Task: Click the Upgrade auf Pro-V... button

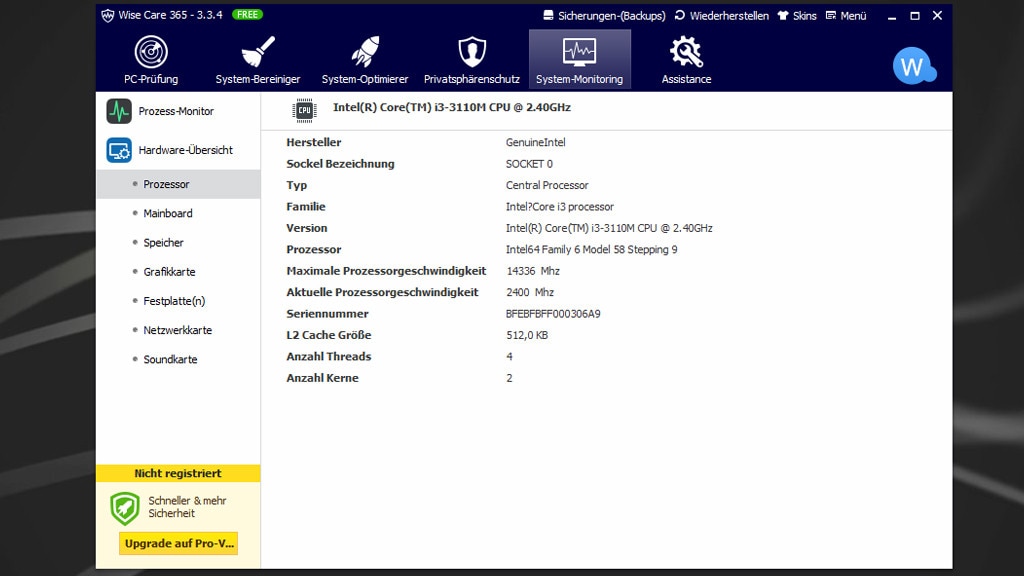Action: [178, 543]
